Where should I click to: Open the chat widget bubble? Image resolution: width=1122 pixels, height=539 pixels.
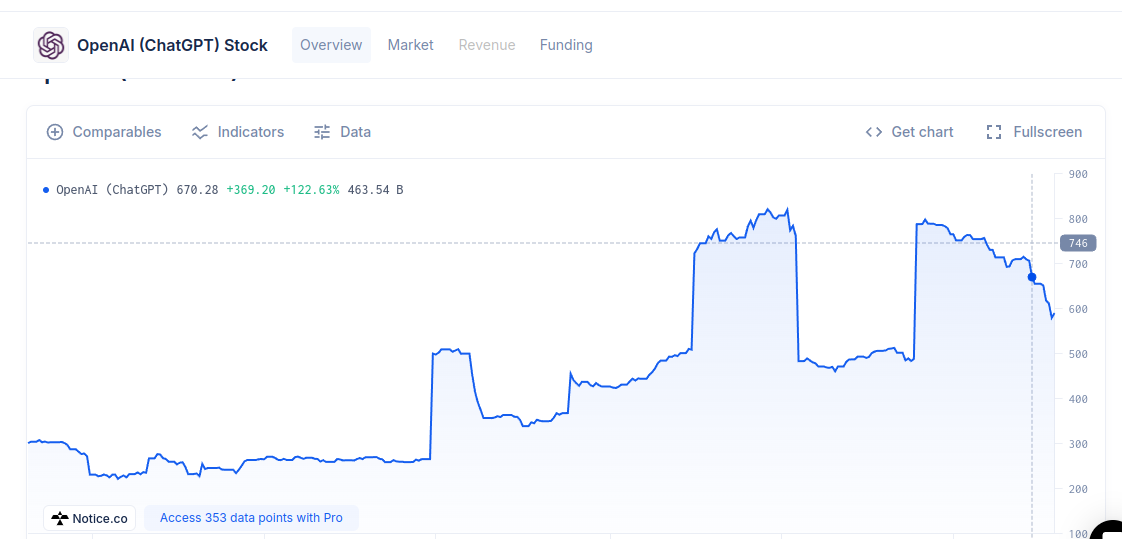point(1106,529)
